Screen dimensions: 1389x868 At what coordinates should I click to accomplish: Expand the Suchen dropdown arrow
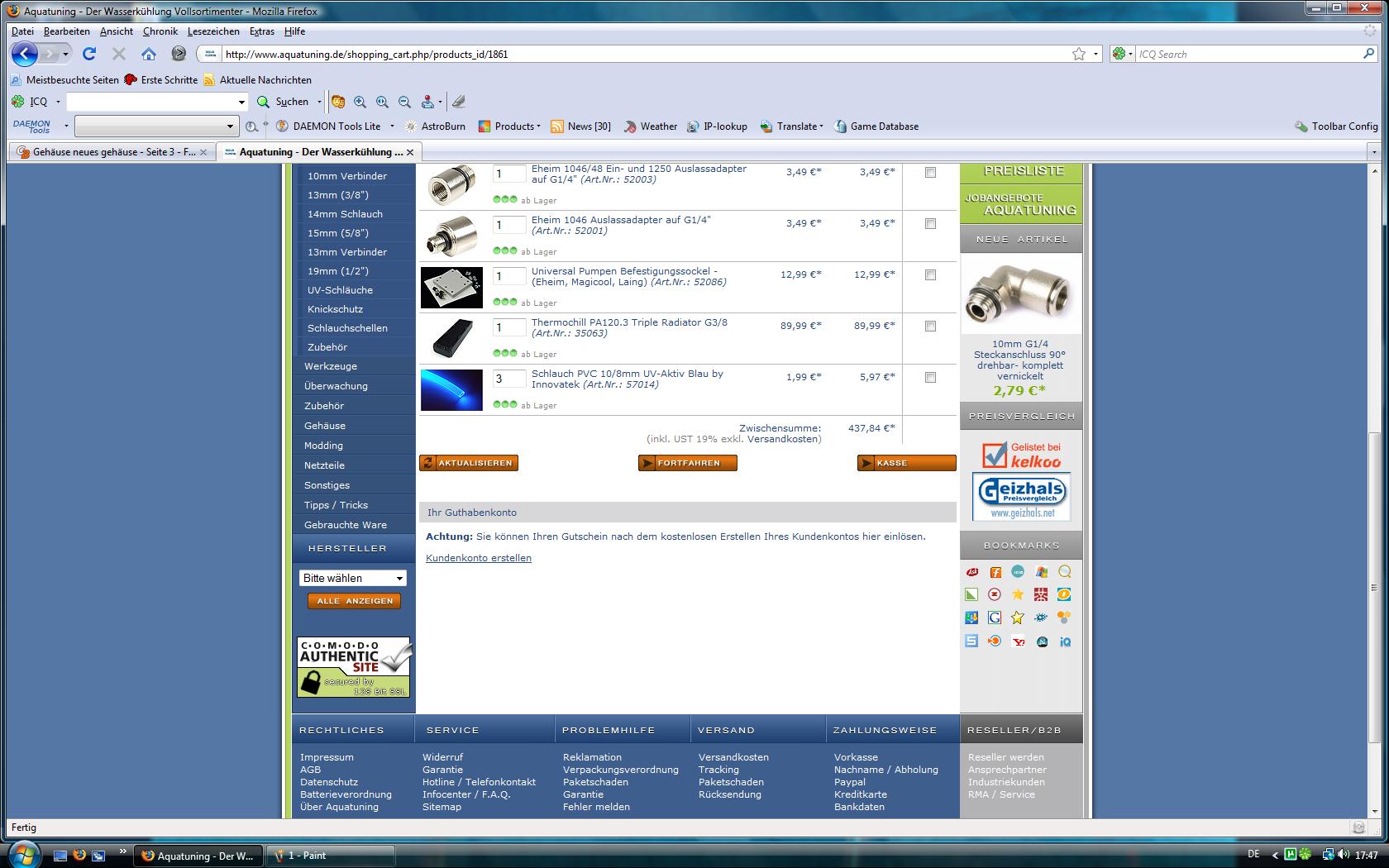coord(317,102)
